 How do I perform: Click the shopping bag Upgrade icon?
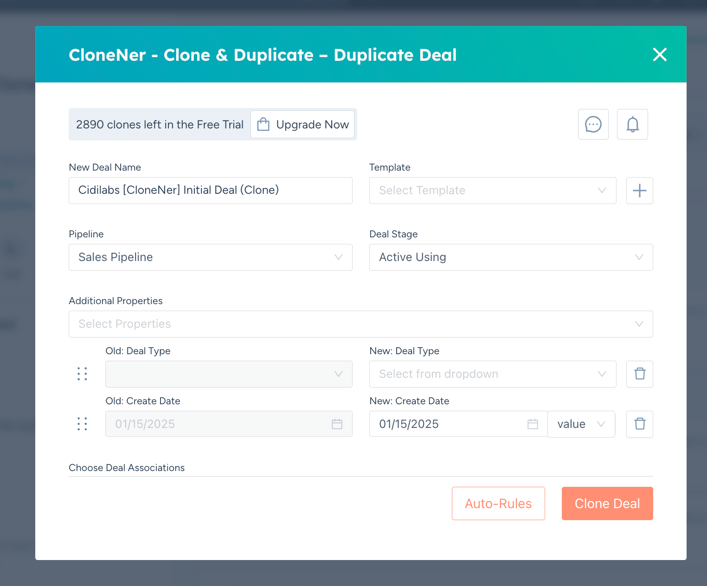click(x=263, y=125)
